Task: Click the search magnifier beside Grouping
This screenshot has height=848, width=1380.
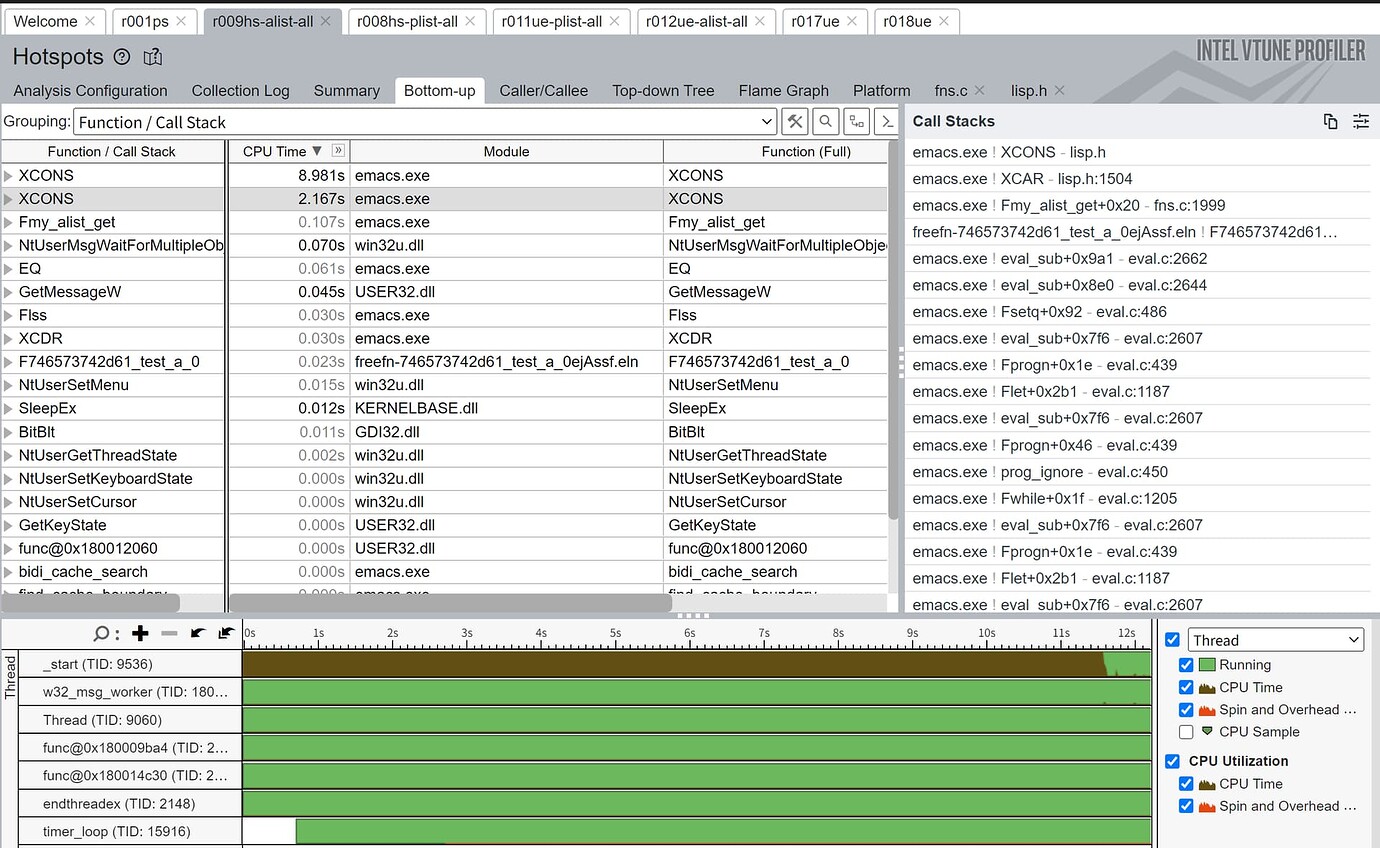Action: coord(826,122)
